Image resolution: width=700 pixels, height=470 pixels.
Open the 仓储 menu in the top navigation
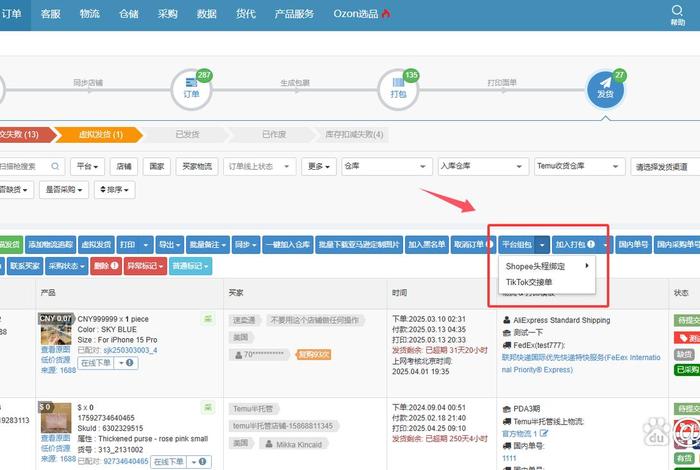click(x=129, y=14)
